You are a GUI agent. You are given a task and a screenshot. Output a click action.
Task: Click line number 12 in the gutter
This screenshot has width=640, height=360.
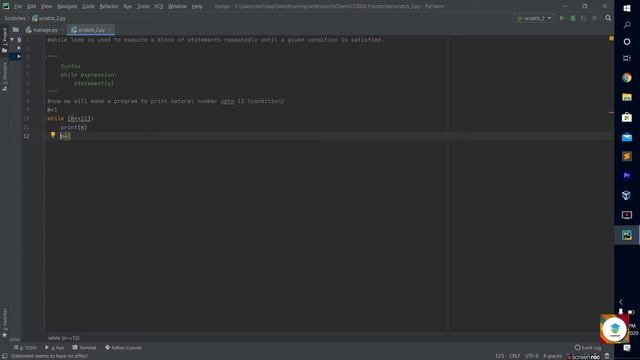pyautogui.click(x=26, y=136)
